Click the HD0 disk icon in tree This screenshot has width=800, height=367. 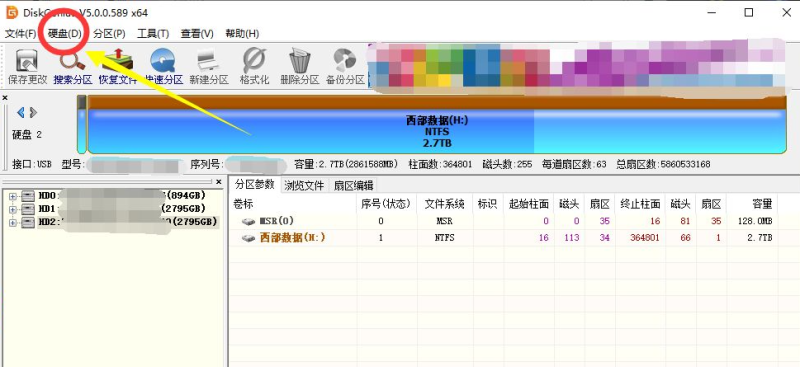tap(28, 195)
